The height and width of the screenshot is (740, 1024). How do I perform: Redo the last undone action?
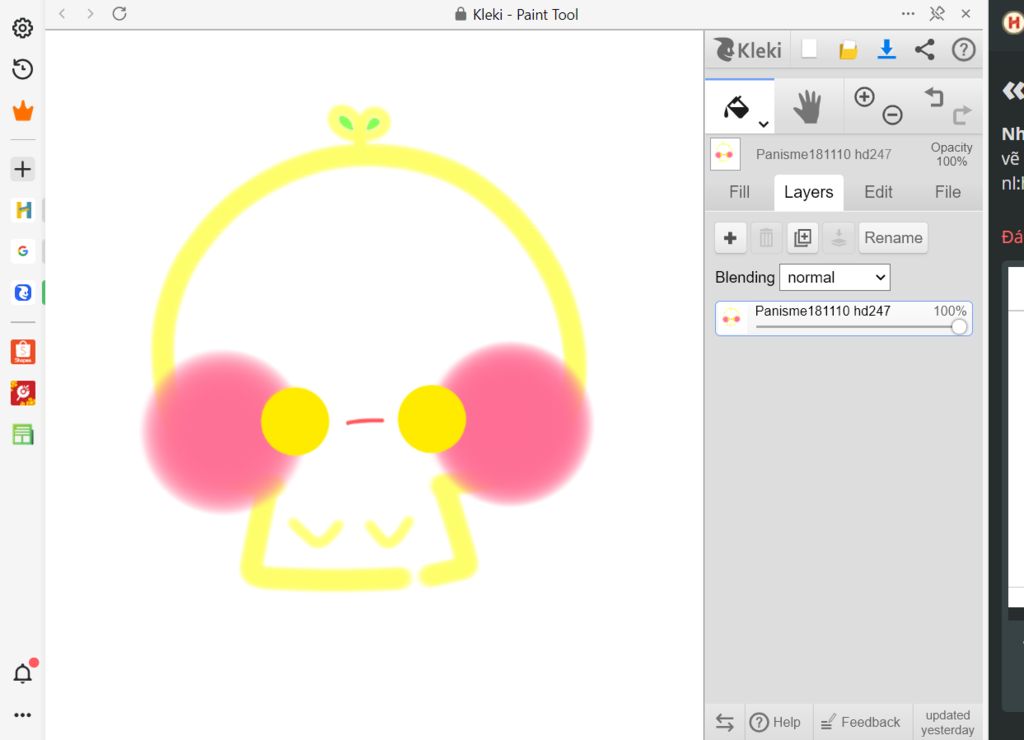click(962, 115)
